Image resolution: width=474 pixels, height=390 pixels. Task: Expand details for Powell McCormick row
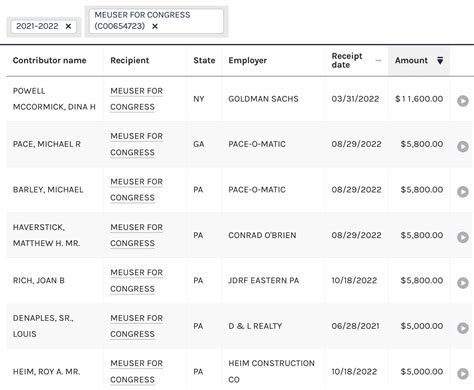463,101
